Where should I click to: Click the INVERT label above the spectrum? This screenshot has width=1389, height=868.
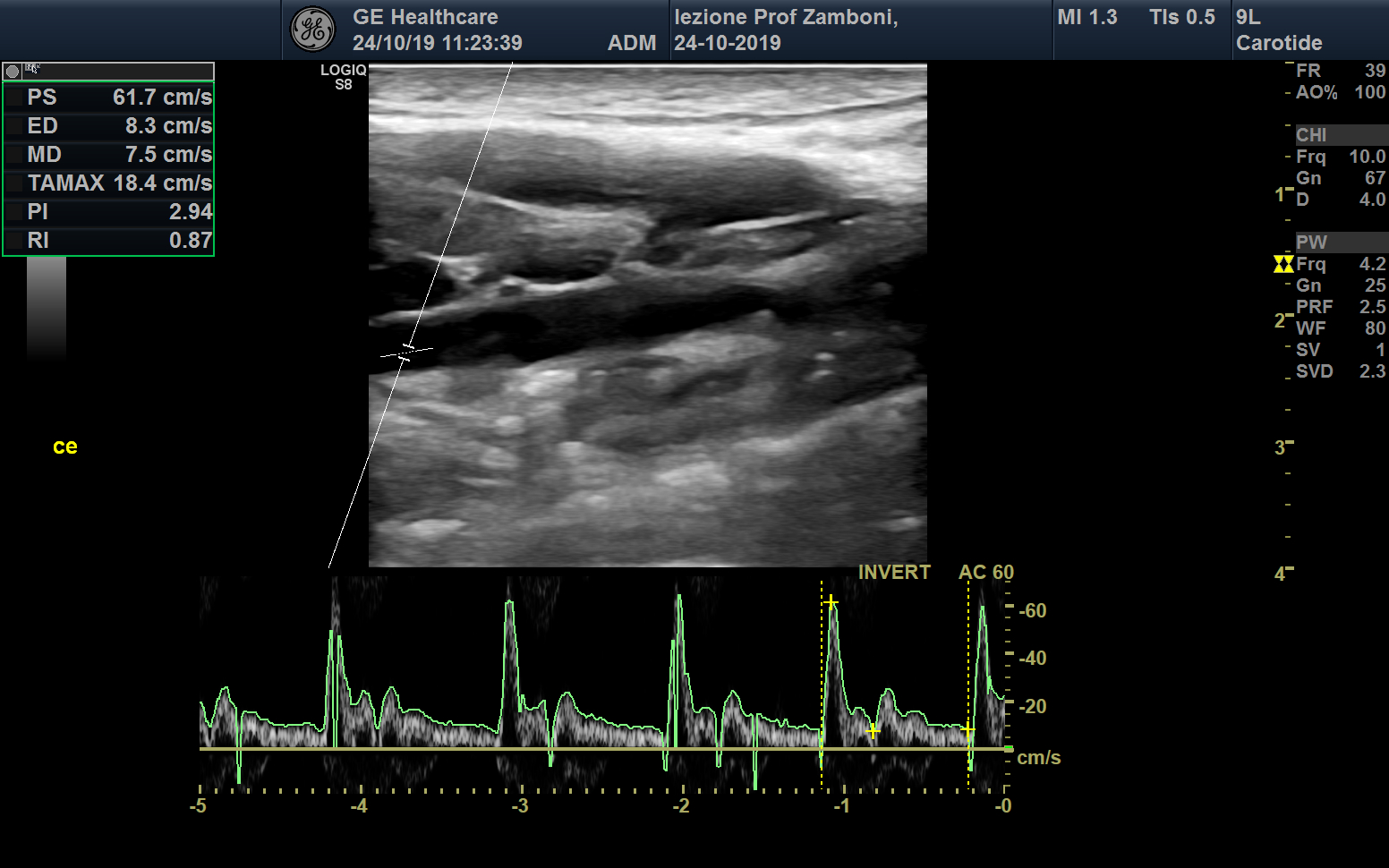pos(893,573)
